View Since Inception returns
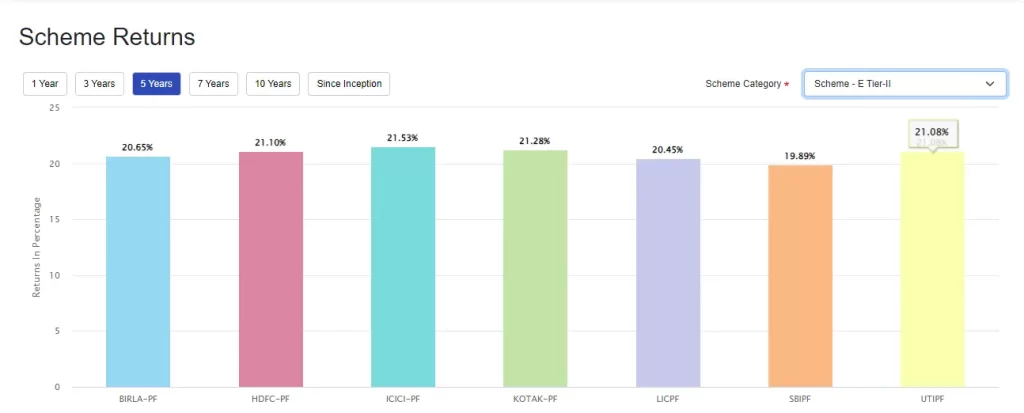The image size is (1024, 413). (x=349, y=84)
